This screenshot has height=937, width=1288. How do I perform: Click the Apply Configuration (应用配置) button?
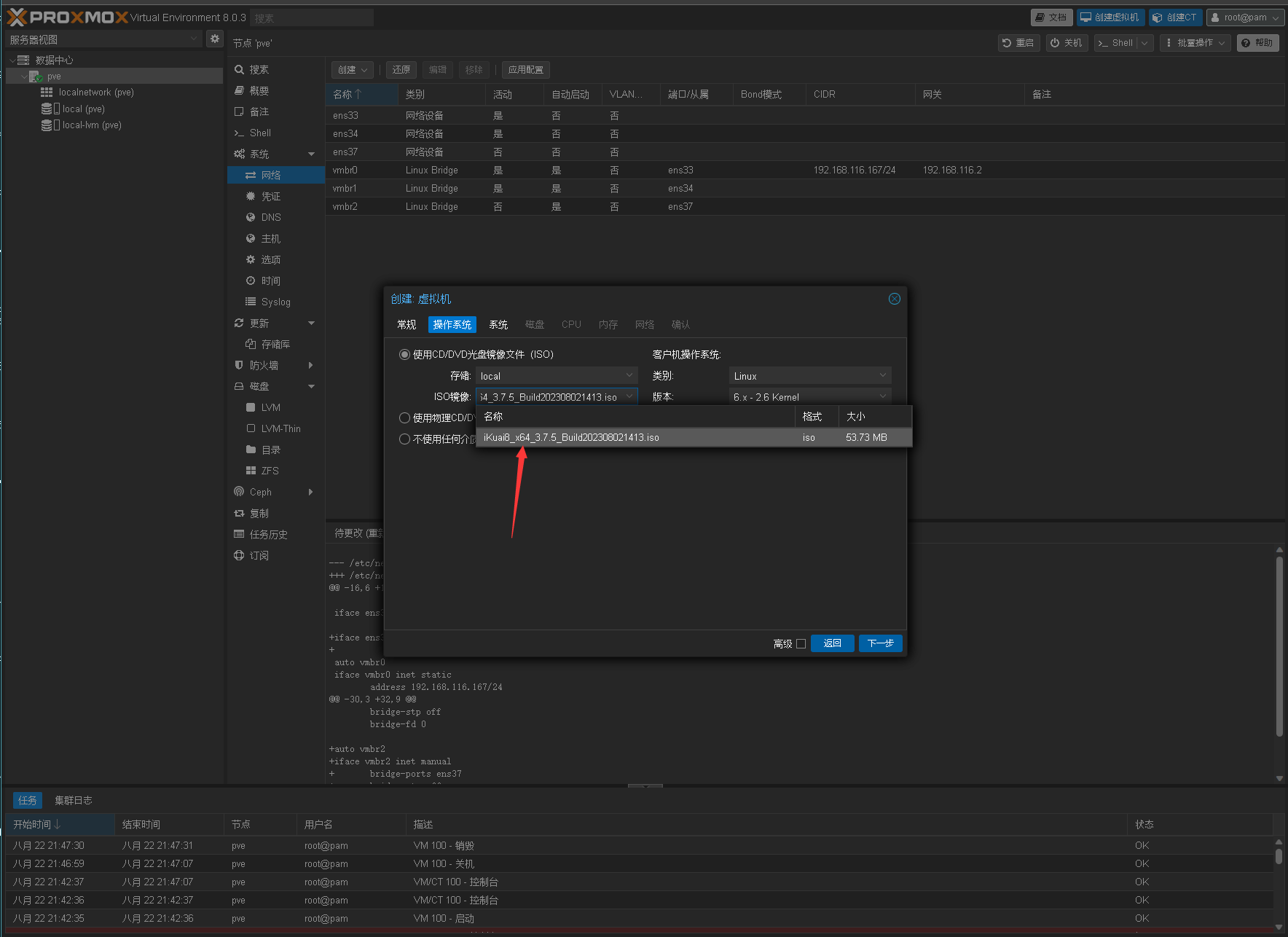pos(525,70)
